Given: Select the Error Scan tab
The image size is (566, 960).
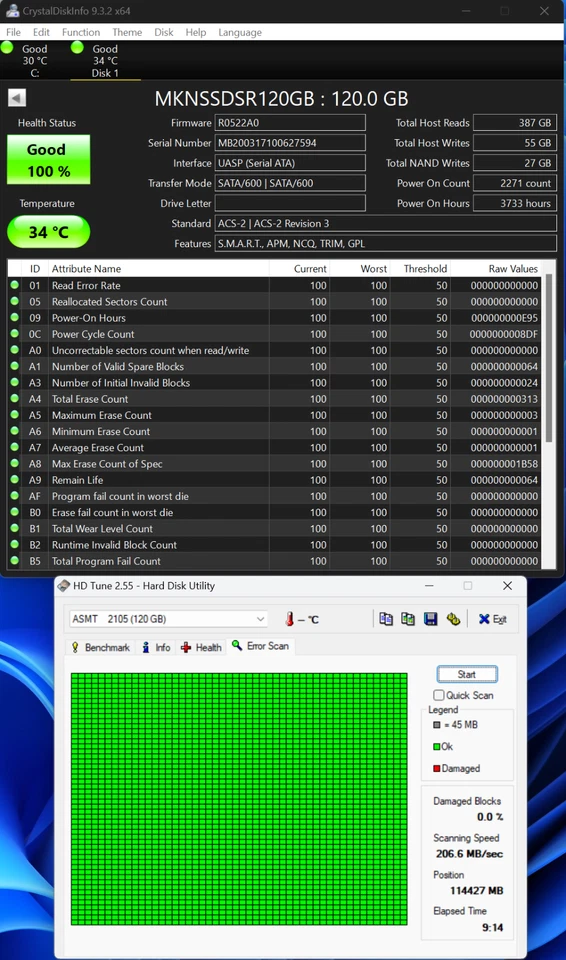Looking at the screenshot, I should tap(261, 646).
